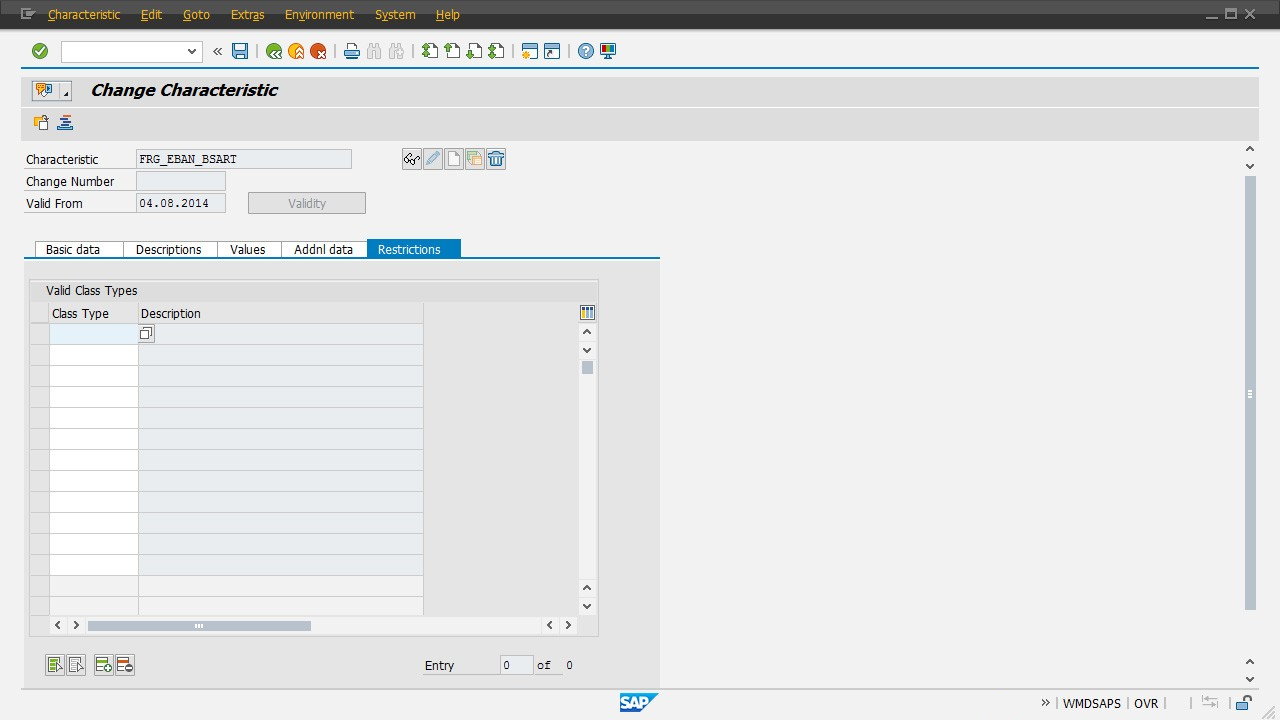Open the command field dropdown arrow

pos(192,51)
